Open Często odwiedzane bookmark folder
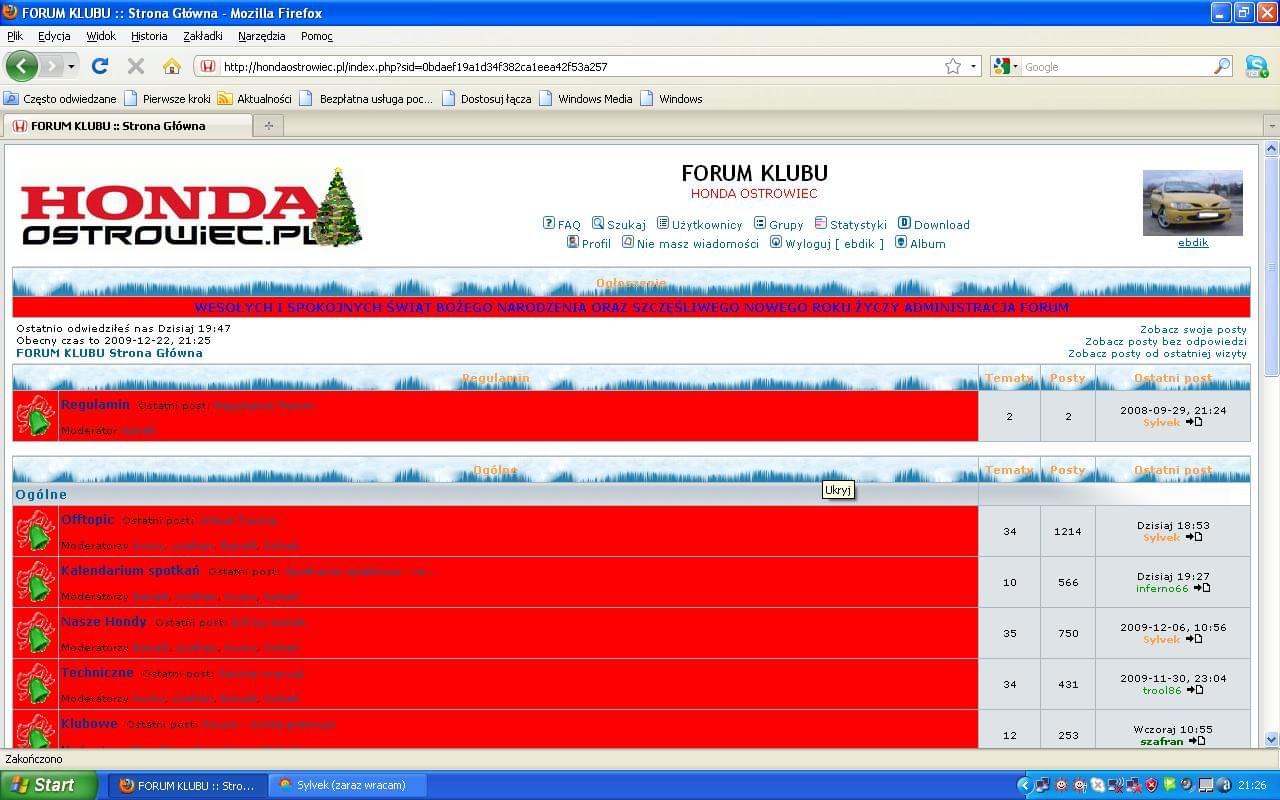The width and height of the screenshot is (1280, 800). pos(61,99)
